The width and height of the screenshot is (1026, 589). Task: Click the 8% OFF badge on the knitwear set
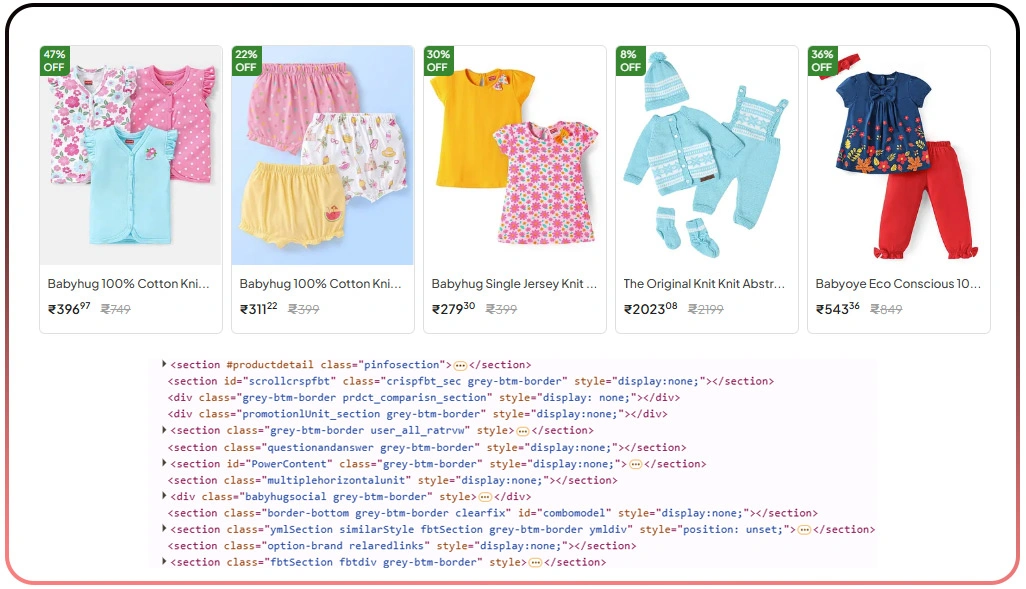[630, 61]
